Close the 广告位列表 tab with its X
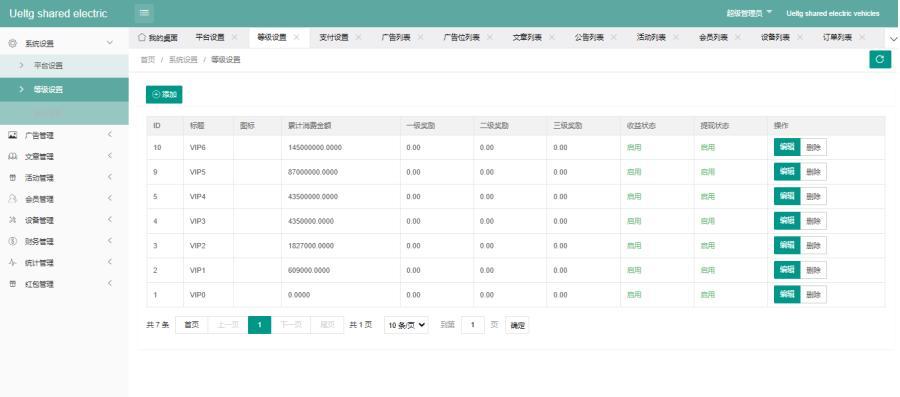 click(490, 37)
